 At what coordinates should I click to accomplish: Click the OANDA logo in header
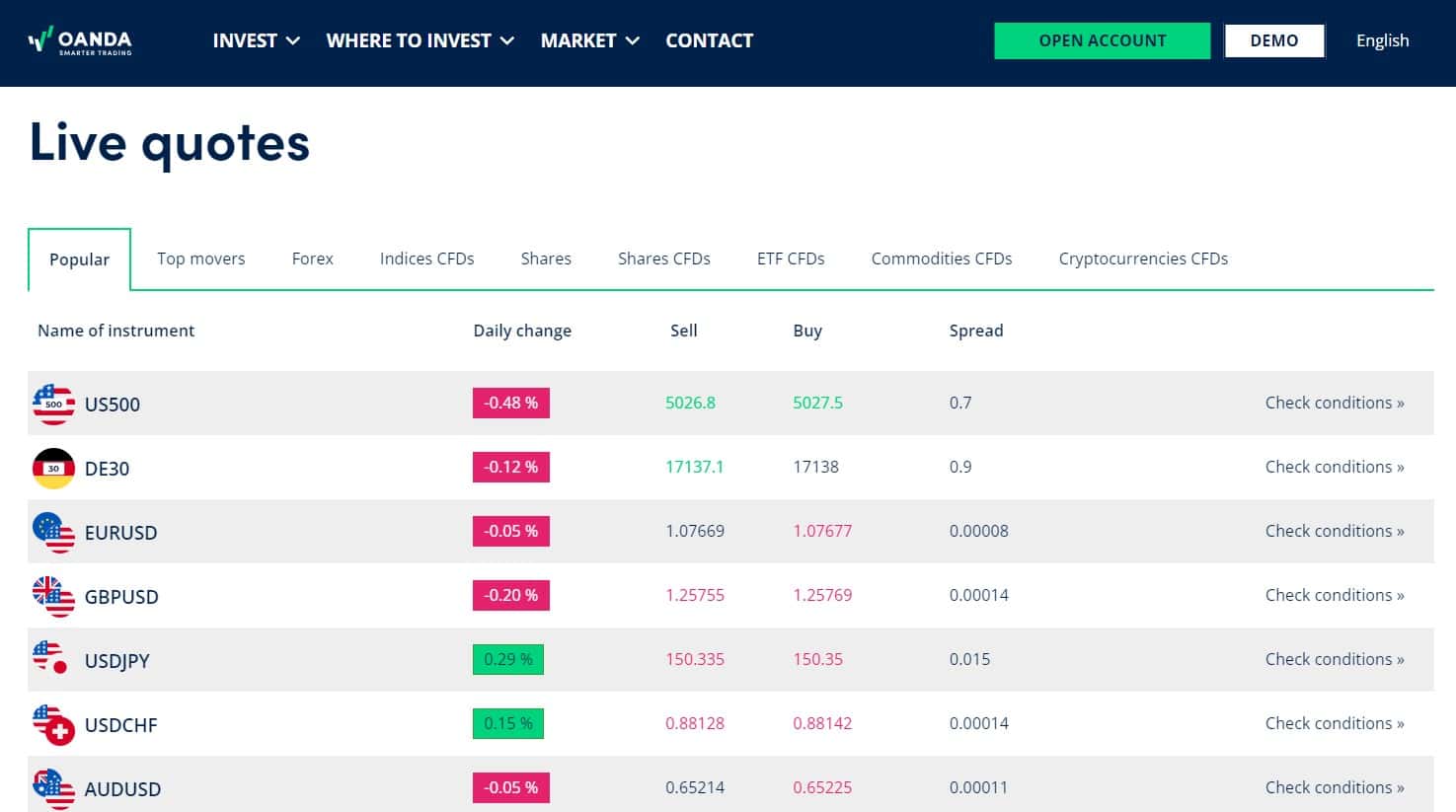point(80,40)
